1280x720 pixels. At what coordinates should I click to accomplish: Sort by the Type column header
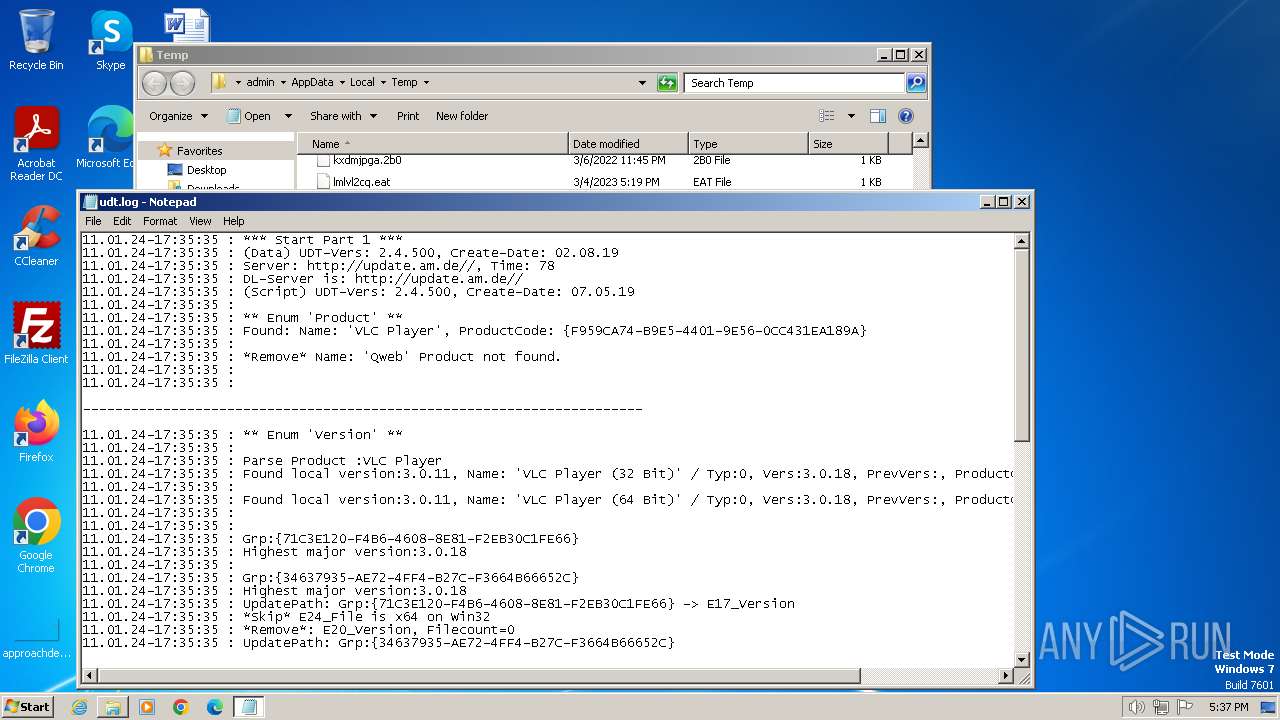pyautogui.click(x=748, y=144)
